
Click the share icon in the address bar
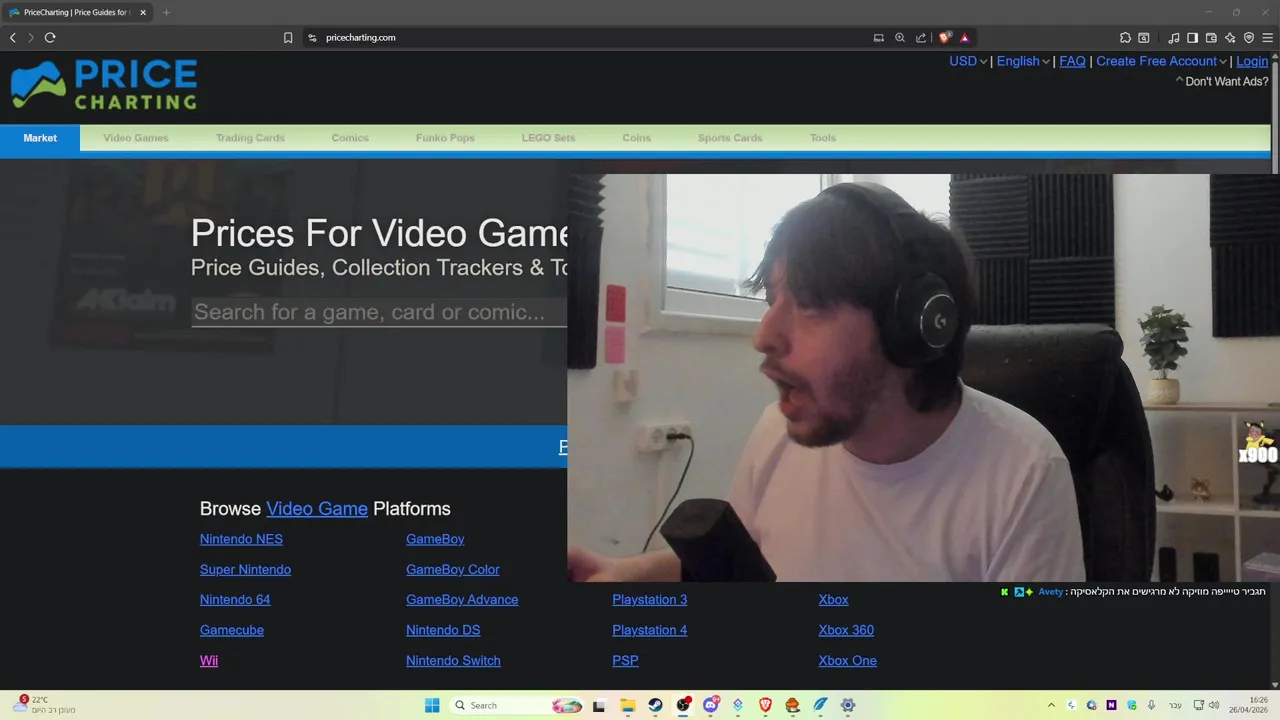(921, 38)
